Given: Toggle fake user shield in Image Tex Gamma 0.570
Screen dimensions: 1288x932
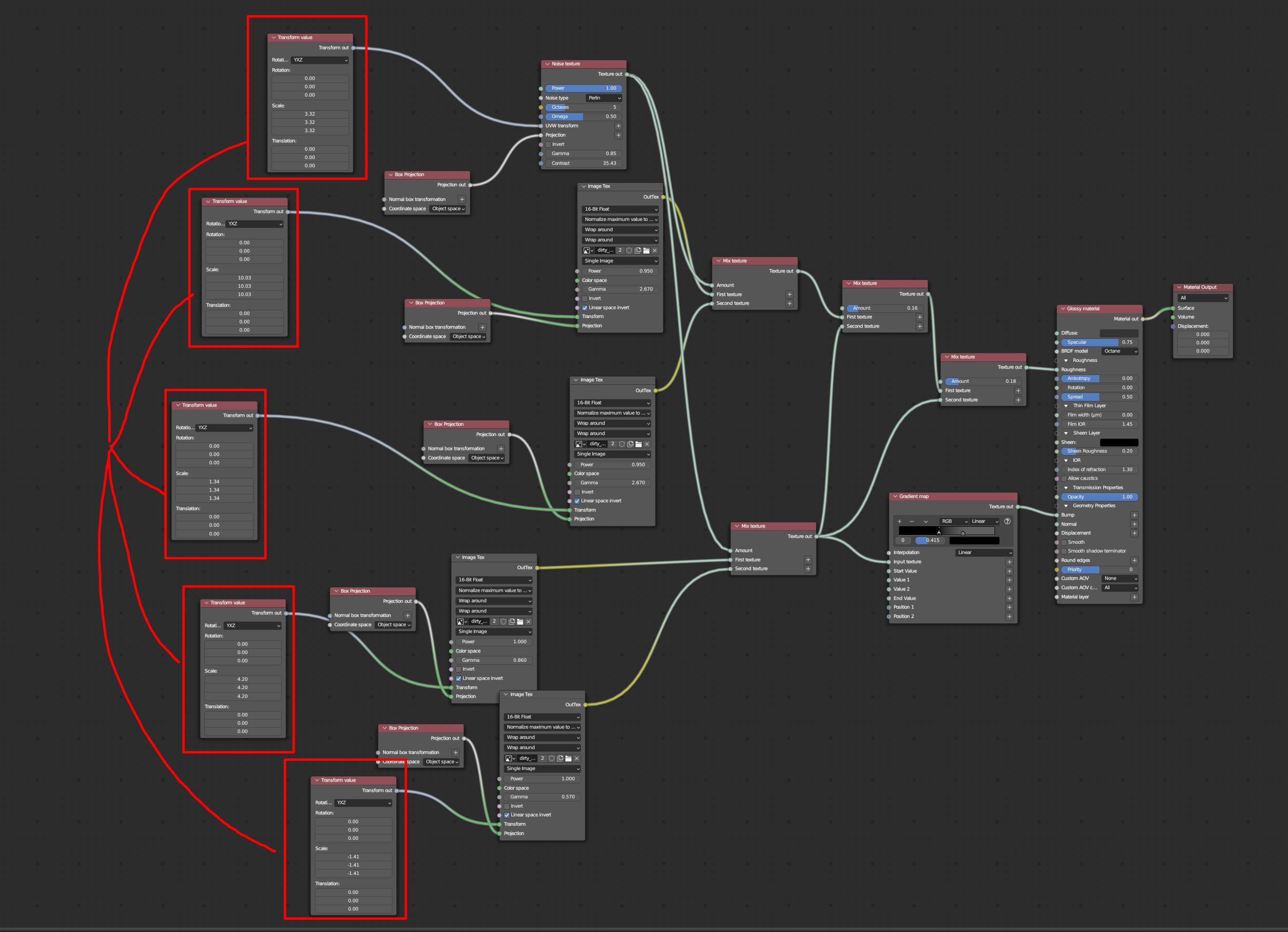Looking at the screenshot, I should pyautogui.click(x=551, y=759).
